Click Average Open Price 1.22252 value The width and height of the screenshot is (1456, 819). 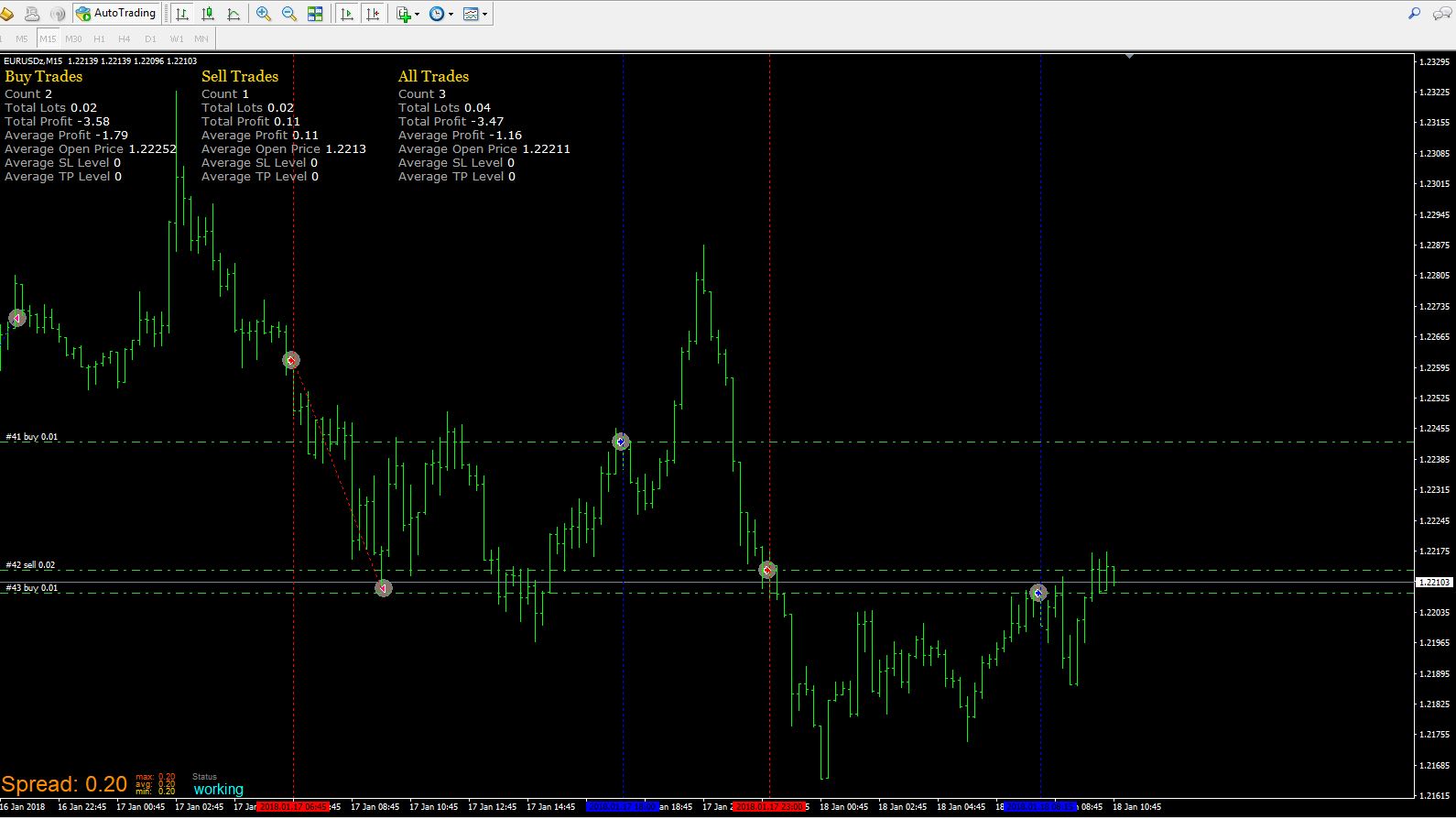click(152, 148)
